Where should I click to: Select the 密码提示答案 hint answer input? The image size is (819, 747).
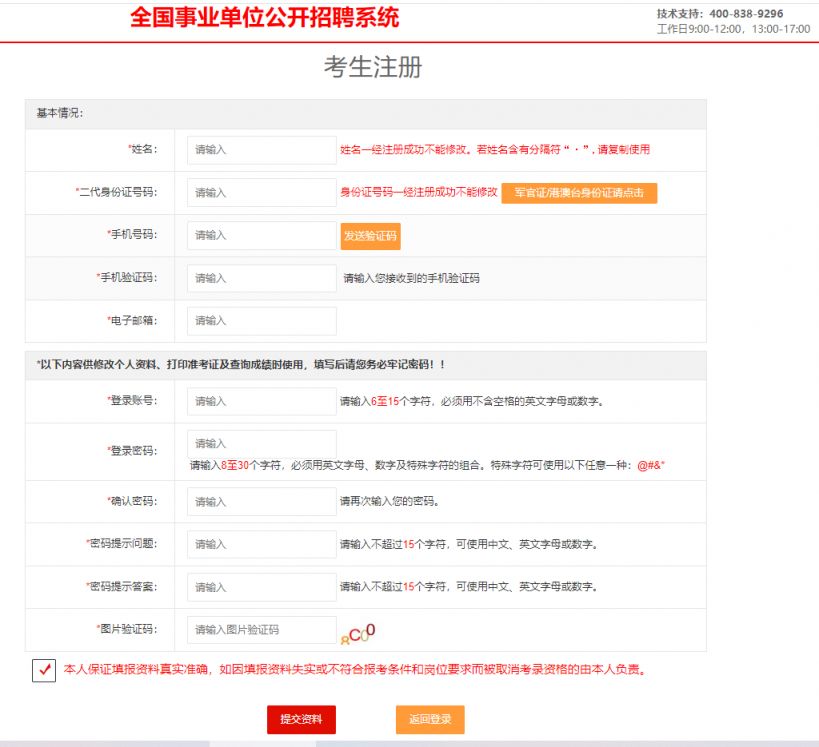[260, 586]
